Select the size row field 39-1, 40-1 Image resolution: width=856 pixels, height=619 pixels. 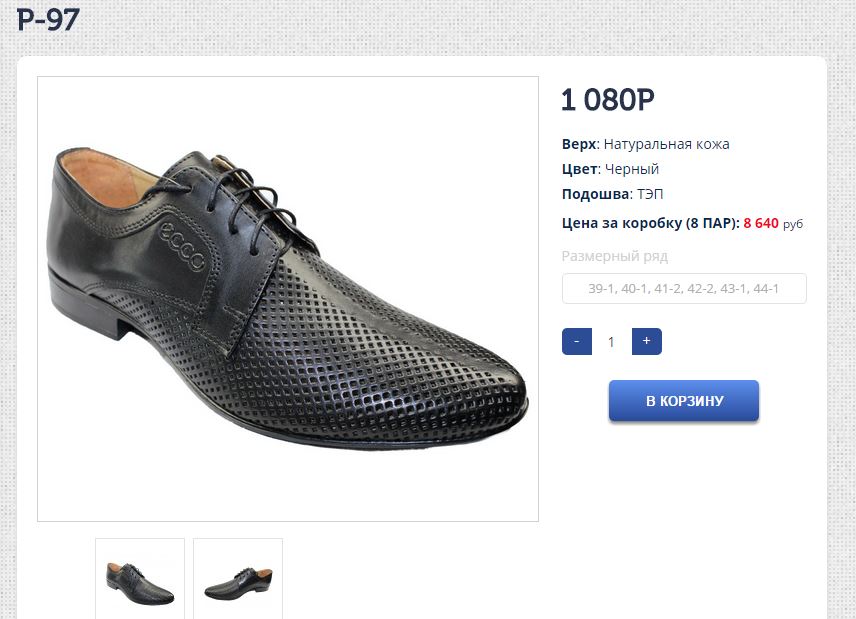[684, 289]
